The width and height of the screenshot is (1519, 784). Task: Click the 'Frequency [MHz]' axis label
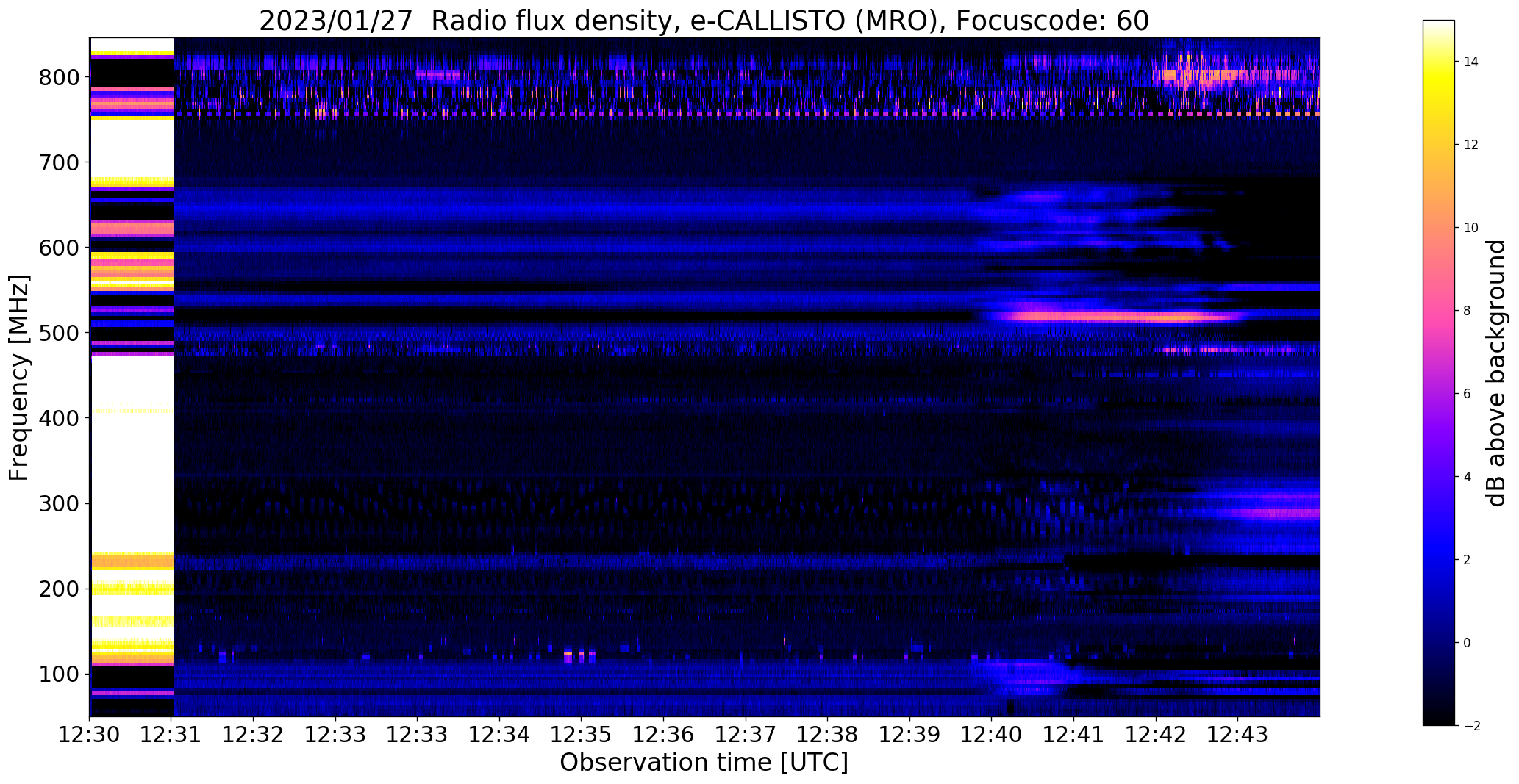point(19,378)
